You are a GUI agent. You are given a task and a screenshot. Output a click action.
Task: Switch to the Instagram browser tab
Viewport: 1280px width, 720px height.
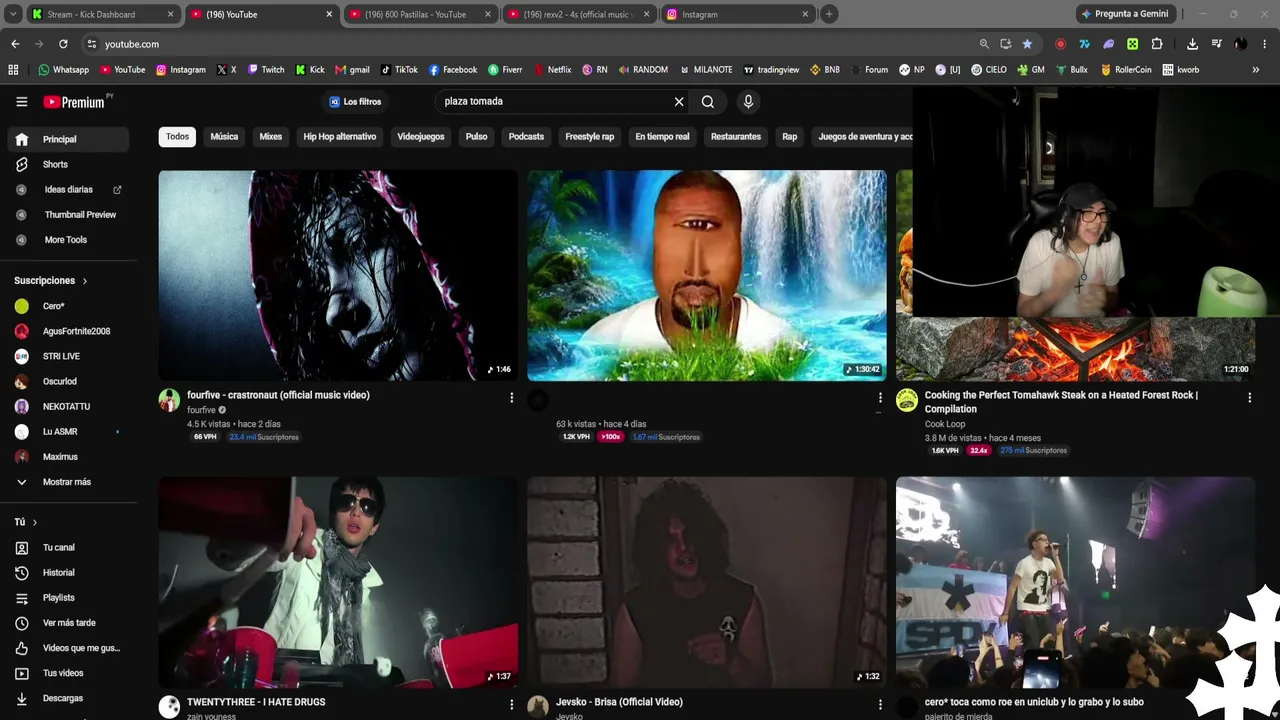click(x=738, y=14)
